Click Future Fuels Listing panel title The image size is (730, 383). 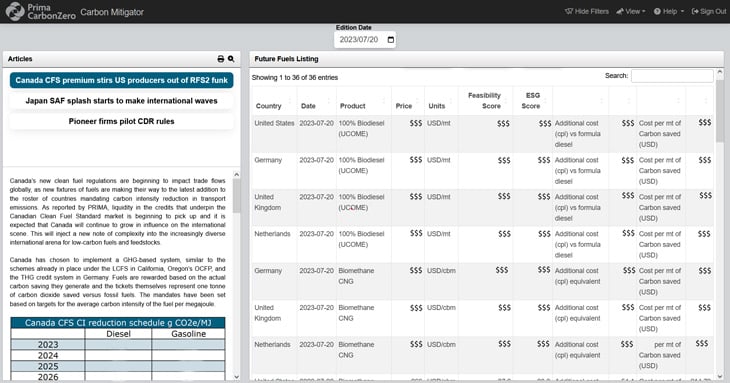coord(286,59)
